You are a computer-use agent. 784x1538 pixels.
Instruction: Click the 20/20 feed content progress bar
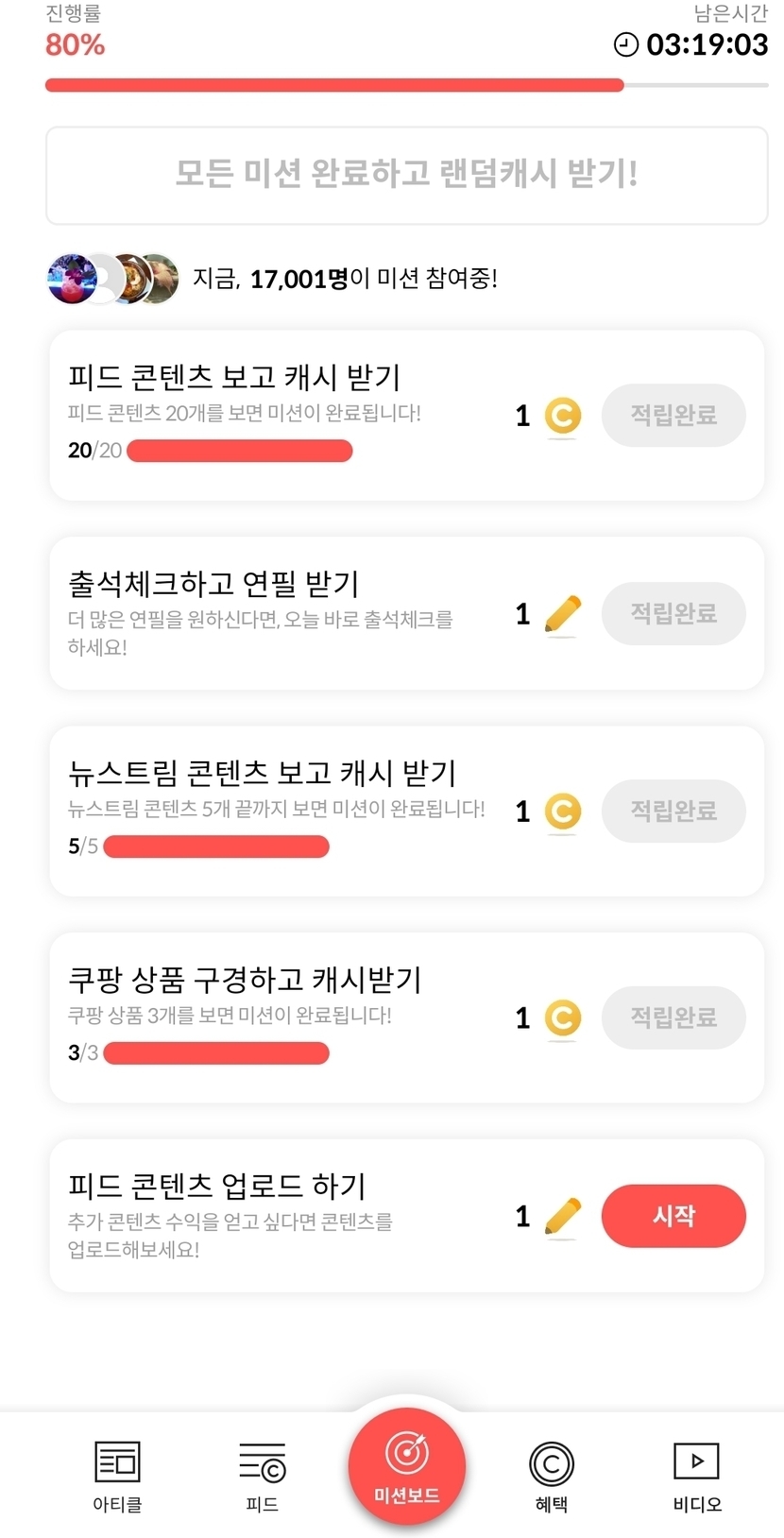coord(240,451)
